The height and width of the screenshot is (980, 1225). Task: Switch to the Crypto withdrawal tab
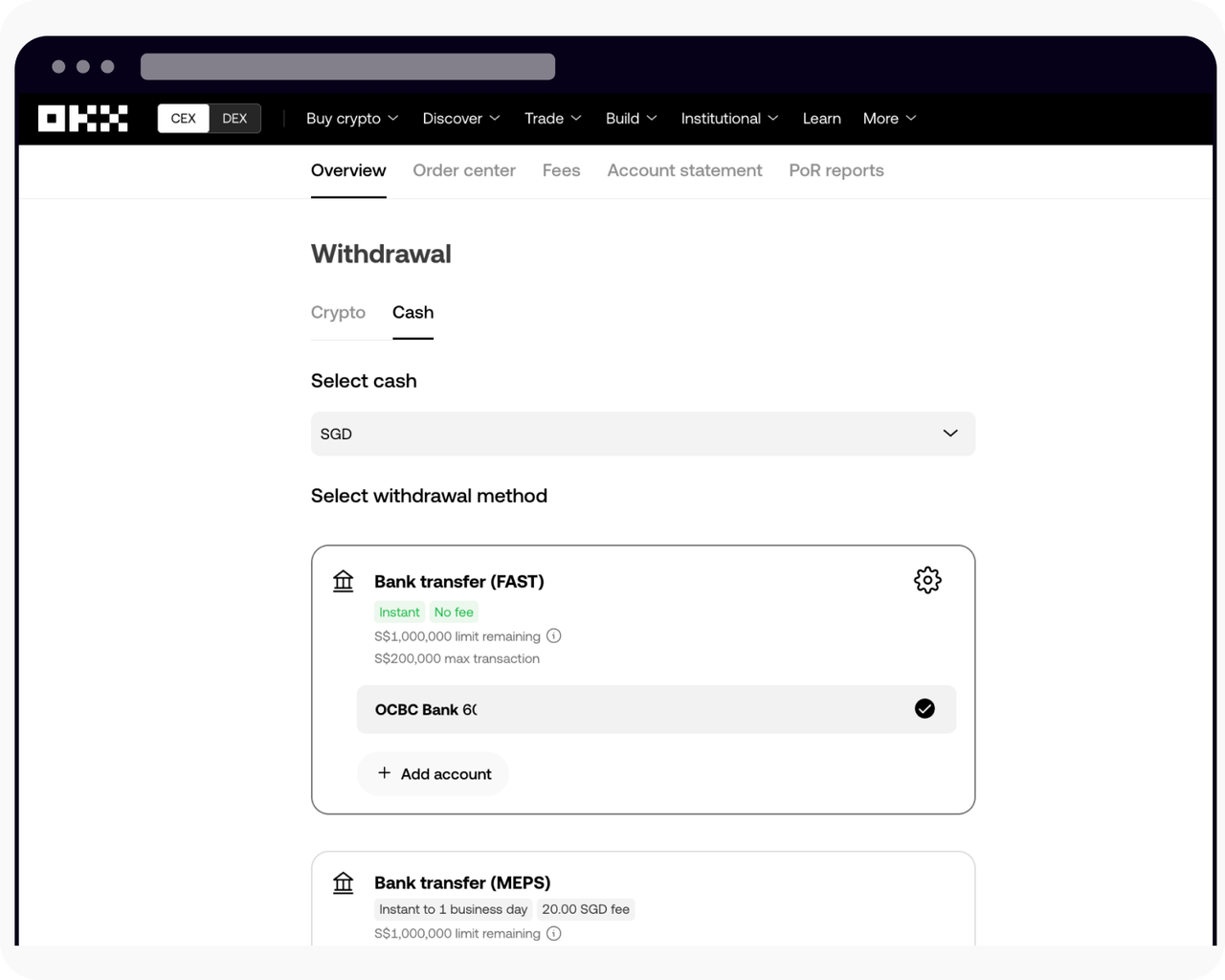click(x=338, y=312)
